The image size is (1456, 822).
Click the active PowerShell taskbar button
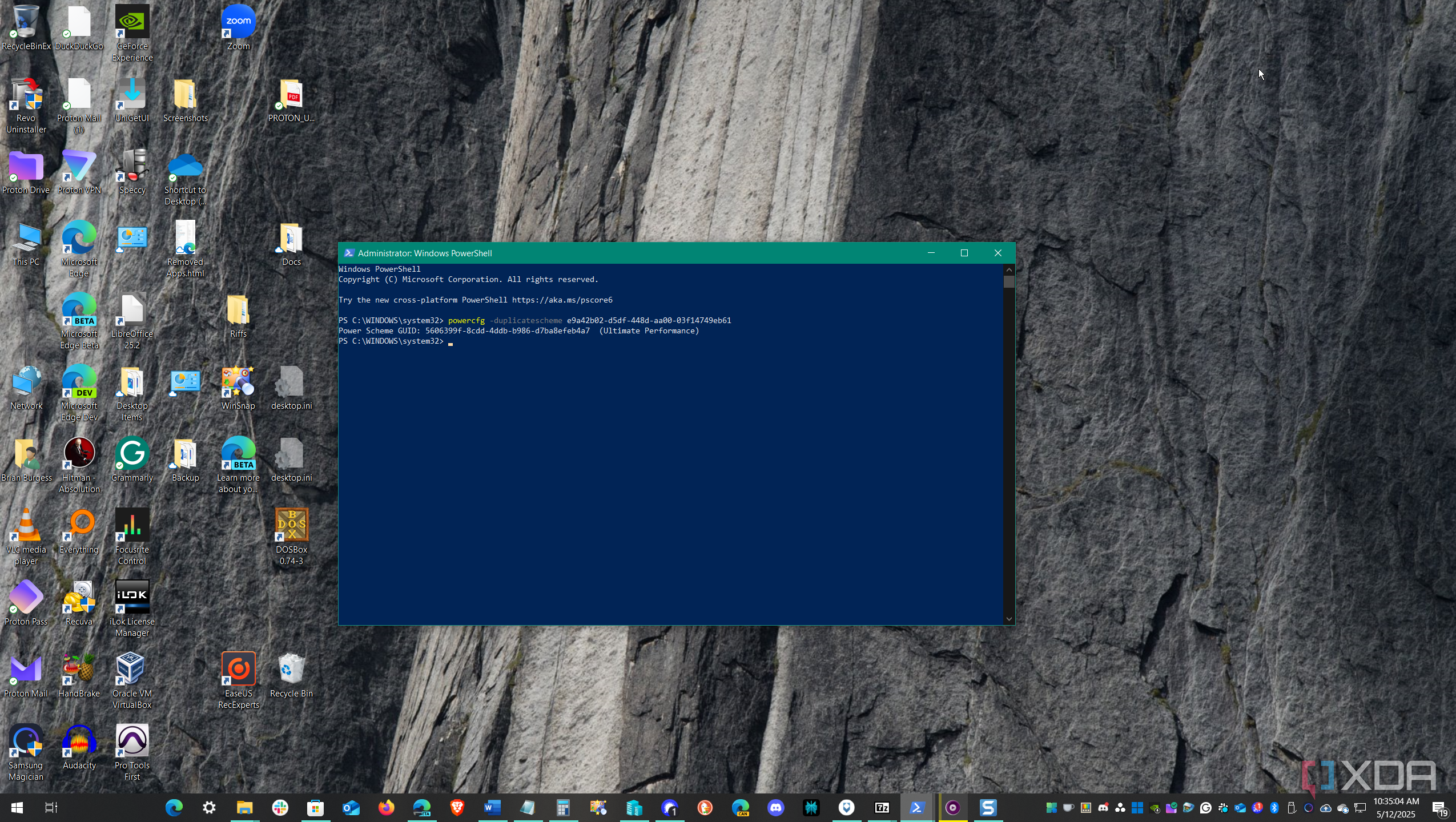click(917, 807)
